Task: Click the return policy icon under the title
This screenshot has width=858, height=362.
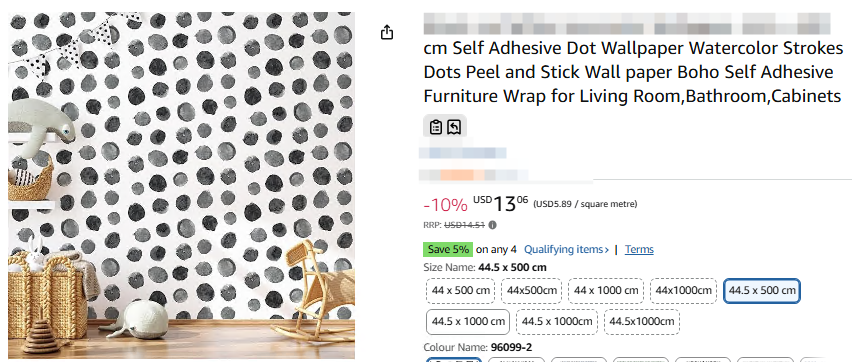Action: [454, 127]
